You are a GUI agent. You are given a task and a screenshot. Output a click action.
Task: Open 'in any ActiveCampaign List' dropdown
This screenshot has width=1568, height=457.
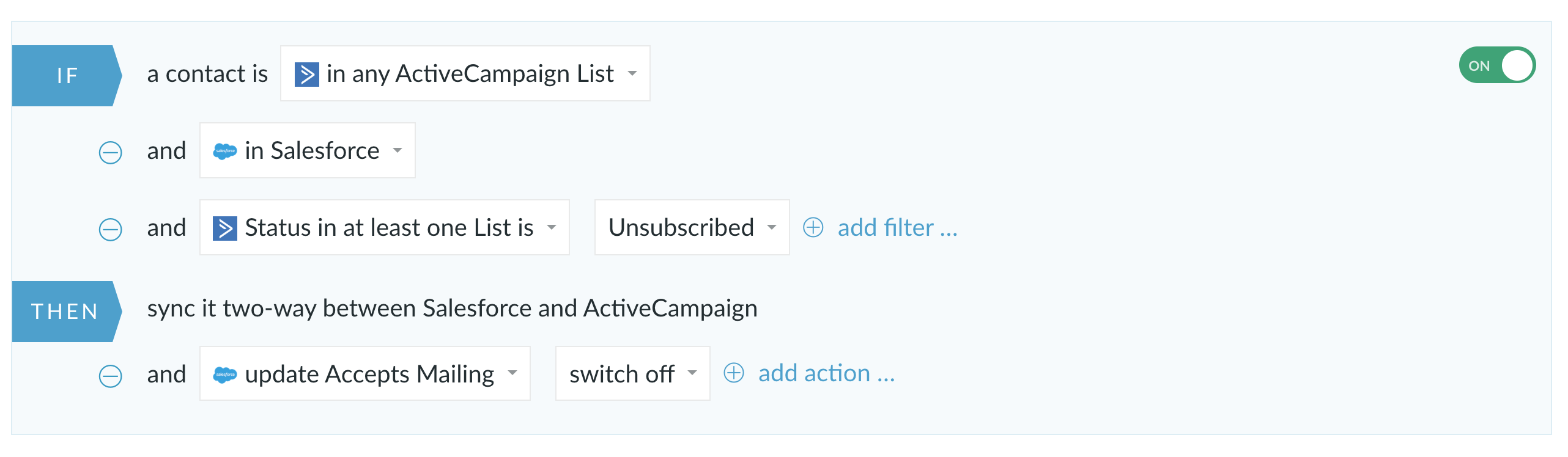tap(465, 73)
